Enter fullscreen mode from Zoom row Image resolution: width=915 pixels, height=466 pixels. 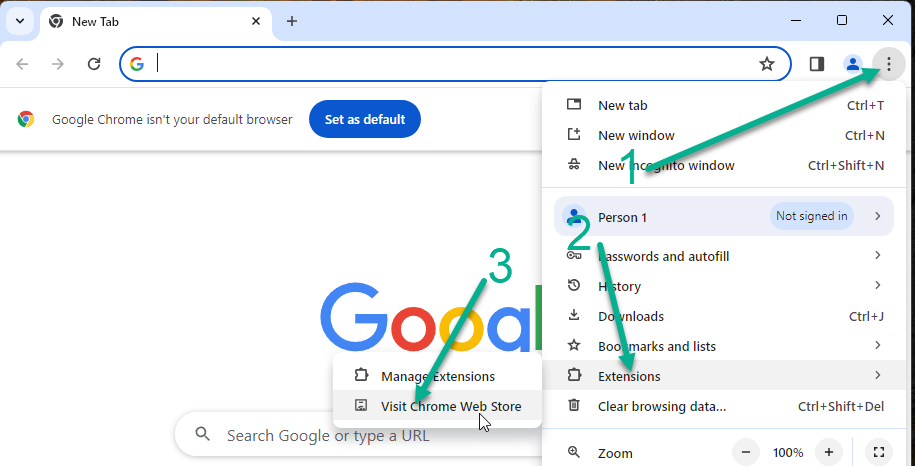(x=878, y=452)
